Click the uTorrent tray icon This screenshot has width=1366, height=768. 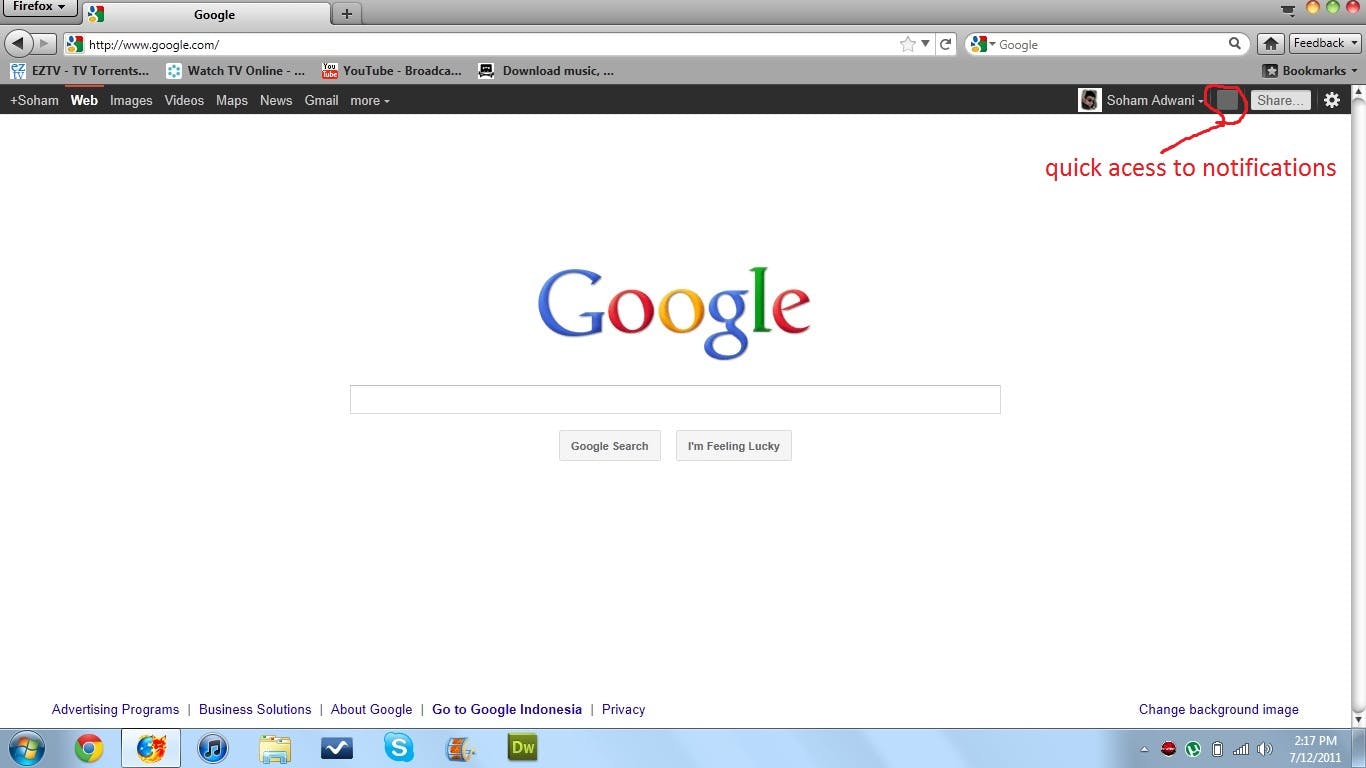coord(1193,749)
